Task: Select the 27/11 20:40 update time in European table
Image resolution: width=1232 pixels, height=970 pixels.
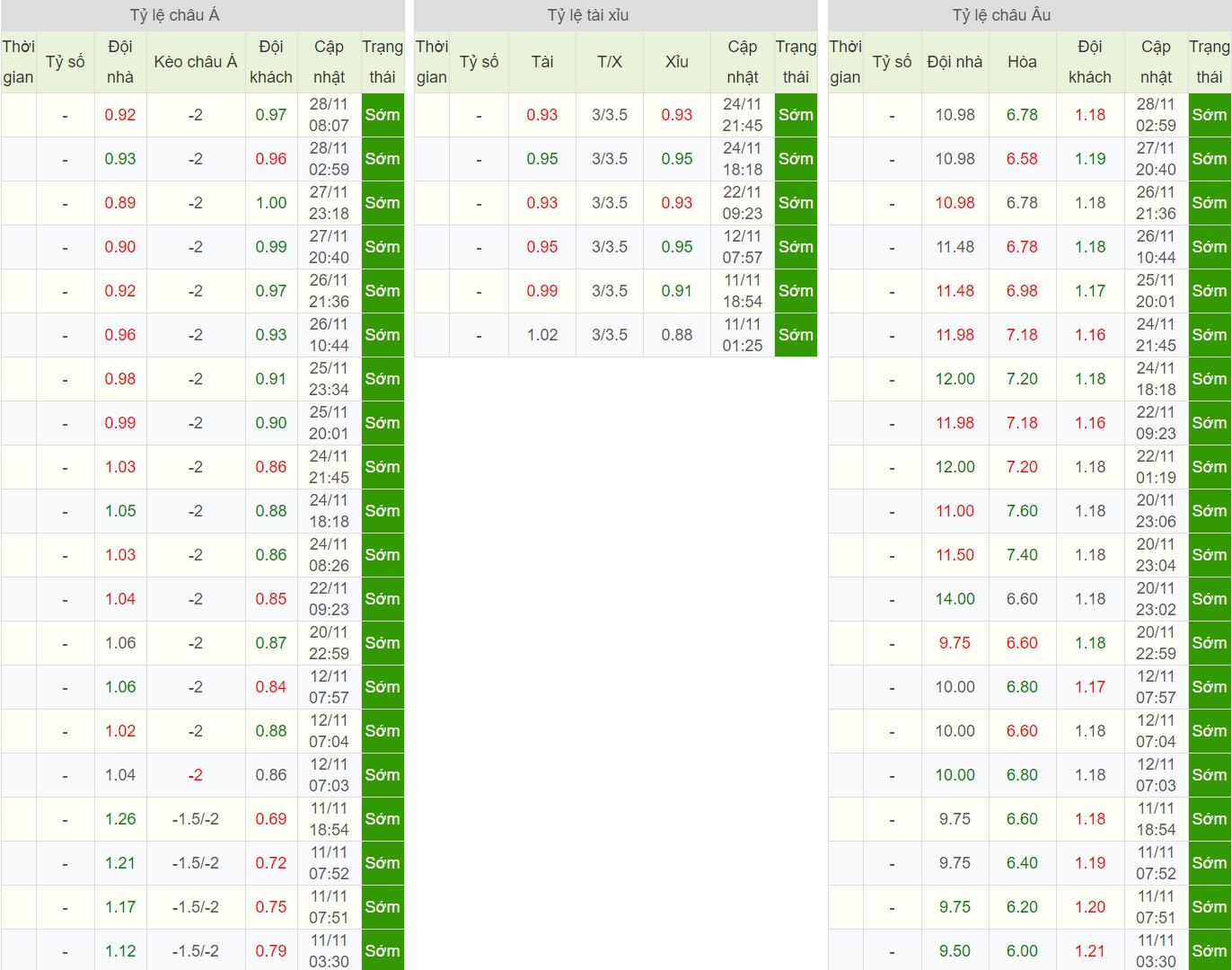Action: point(1156,159)
